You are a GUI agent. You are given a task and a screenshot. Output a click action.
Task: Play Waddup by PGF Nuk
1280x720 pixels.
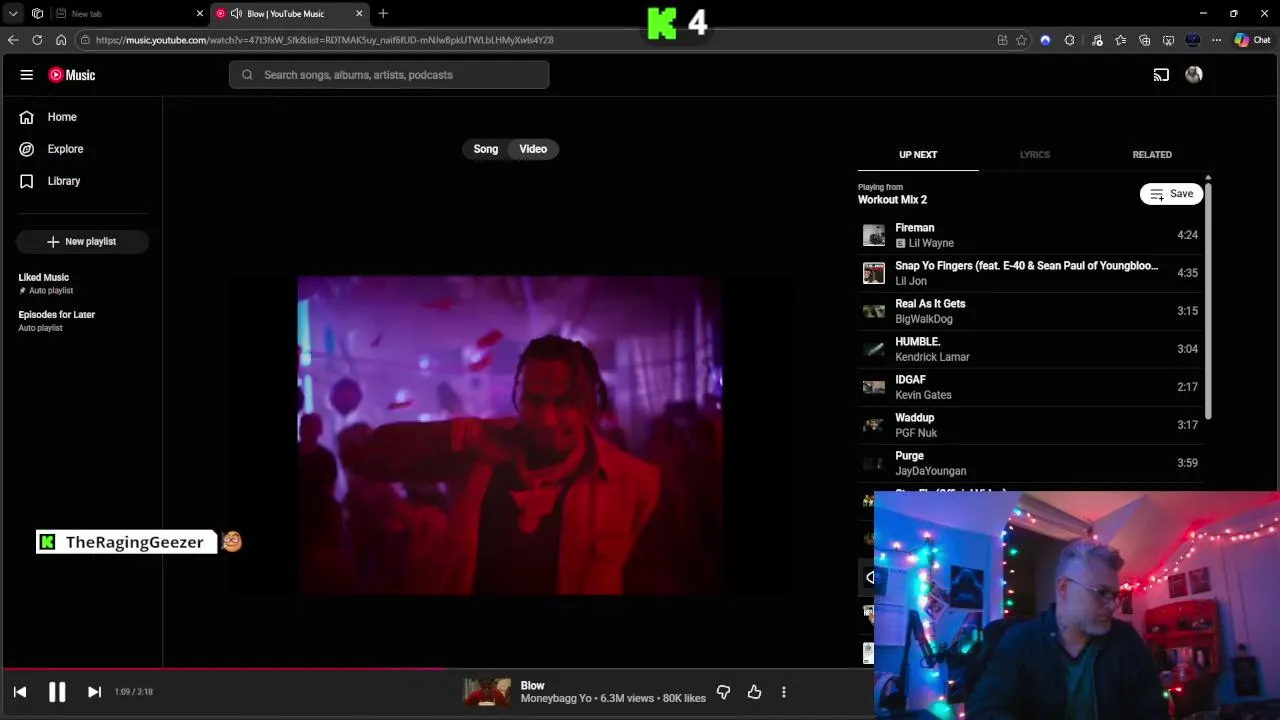click(x=1030, y=425)
